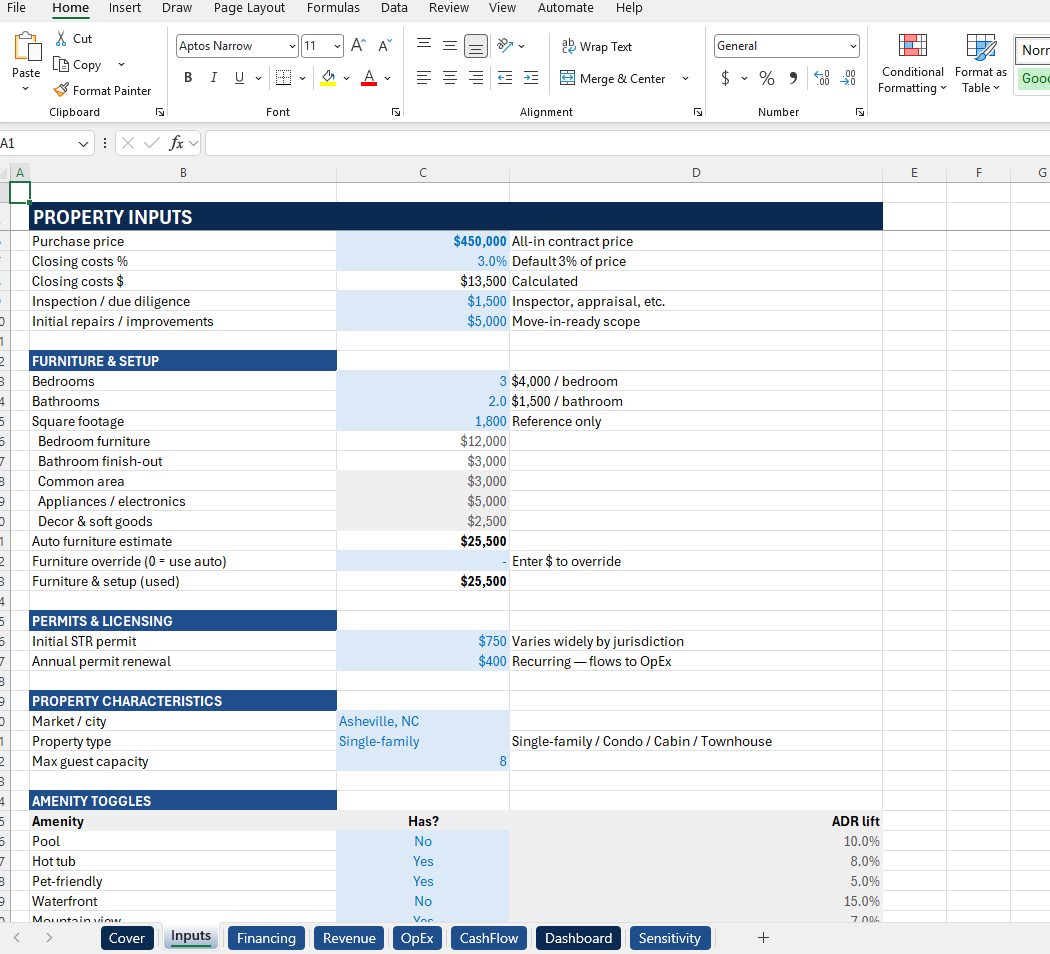Screen dimensions: 1050x954
Task: Apply yellow fill color to cell
Action: [x=328, y=78]
